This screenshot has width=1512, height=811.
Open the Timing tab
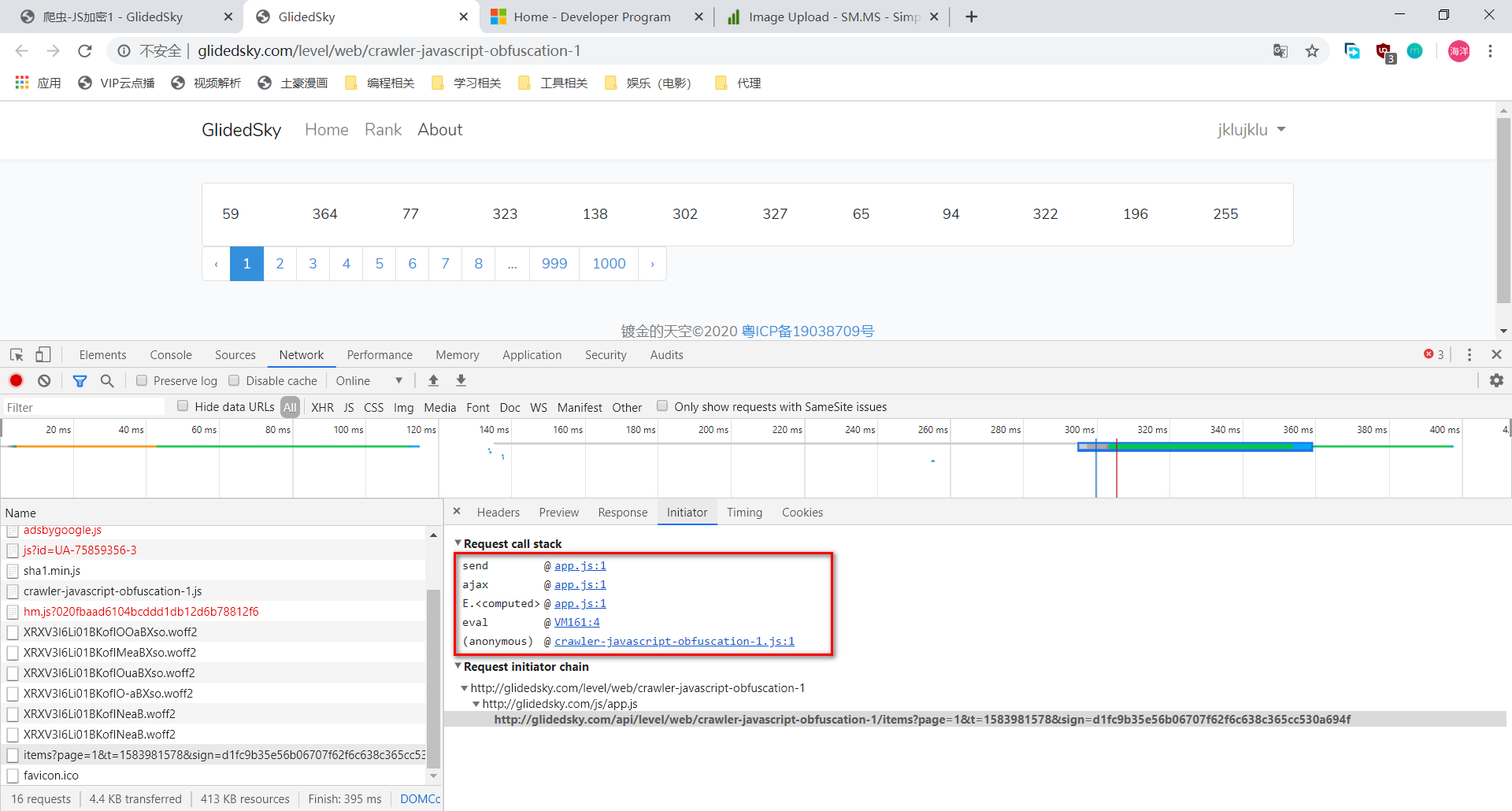(744, 513)
